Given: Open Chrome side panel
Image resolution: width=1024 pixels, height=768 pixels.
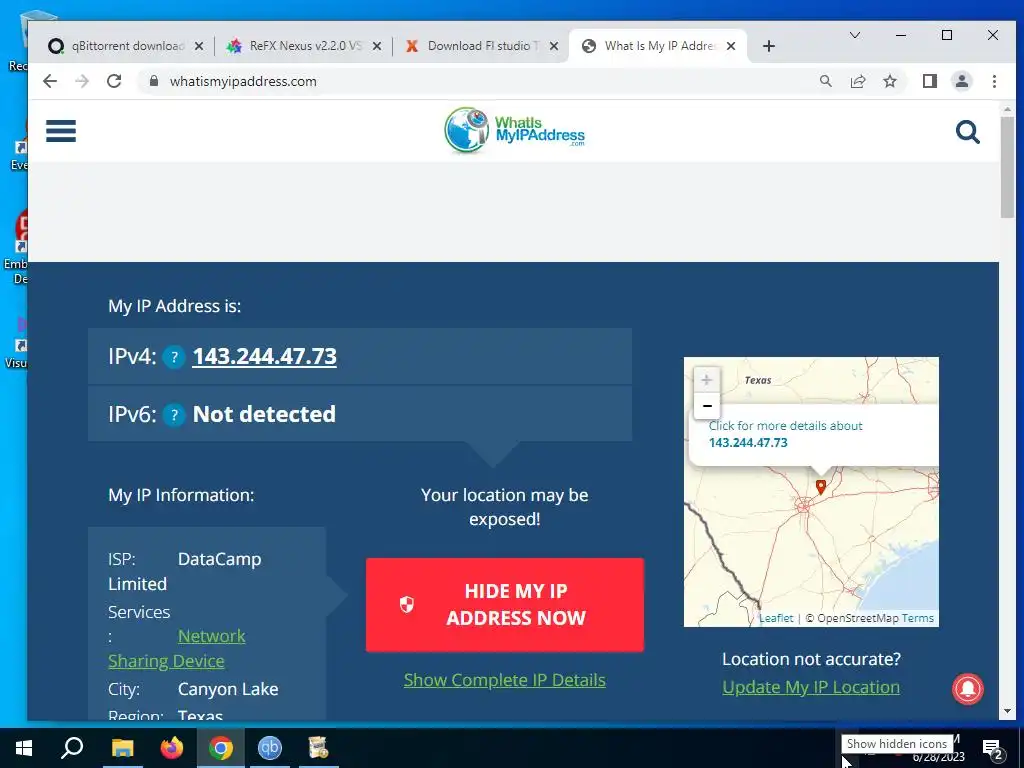Looking at the screenshot, I should (x=930, y=81).
